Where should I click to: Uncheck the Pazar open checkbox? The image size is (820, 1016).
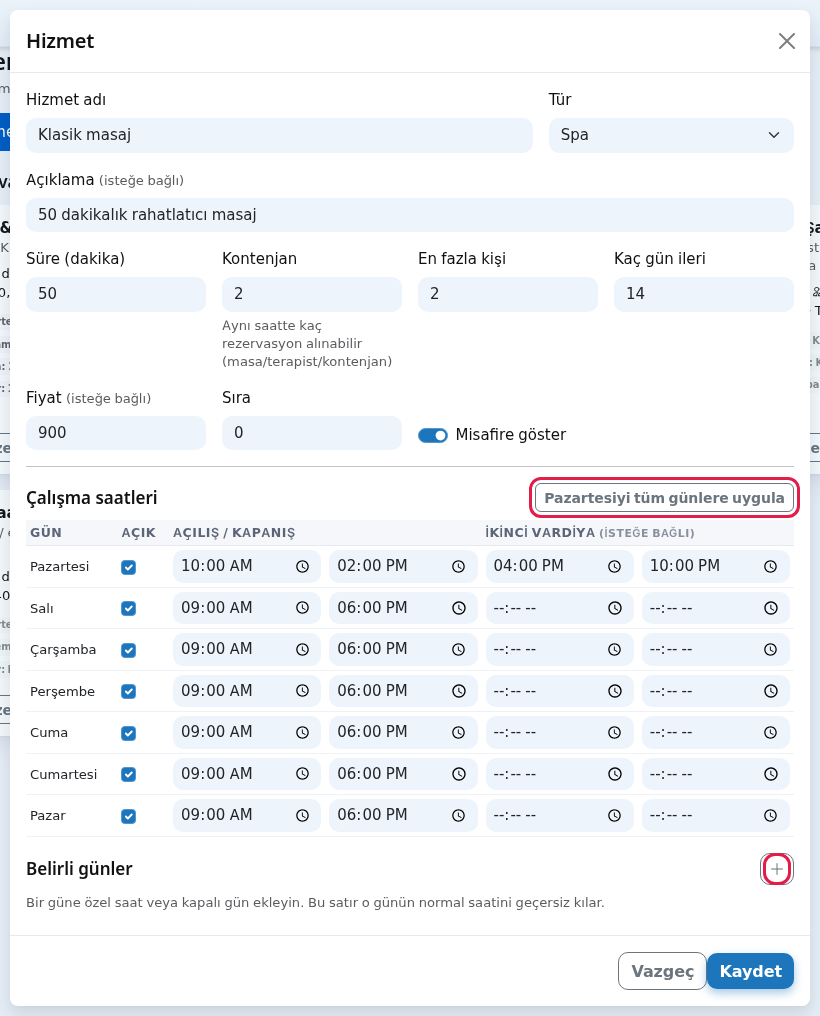point(128,816)
